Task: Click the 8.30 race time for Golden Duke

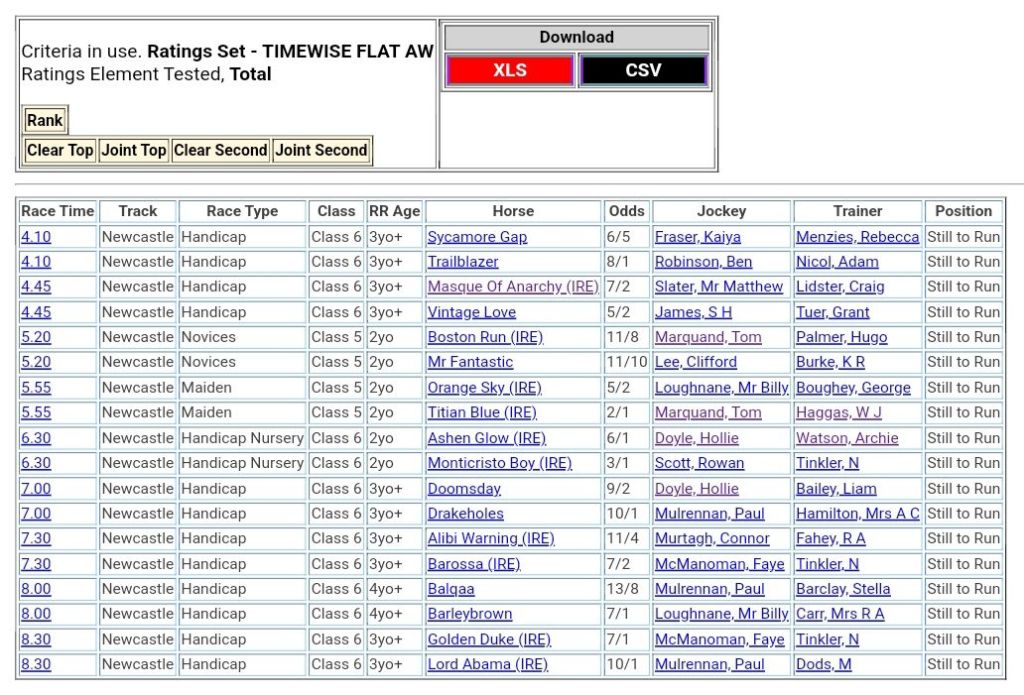Action: pyautogui.click(x=36, y=639)
